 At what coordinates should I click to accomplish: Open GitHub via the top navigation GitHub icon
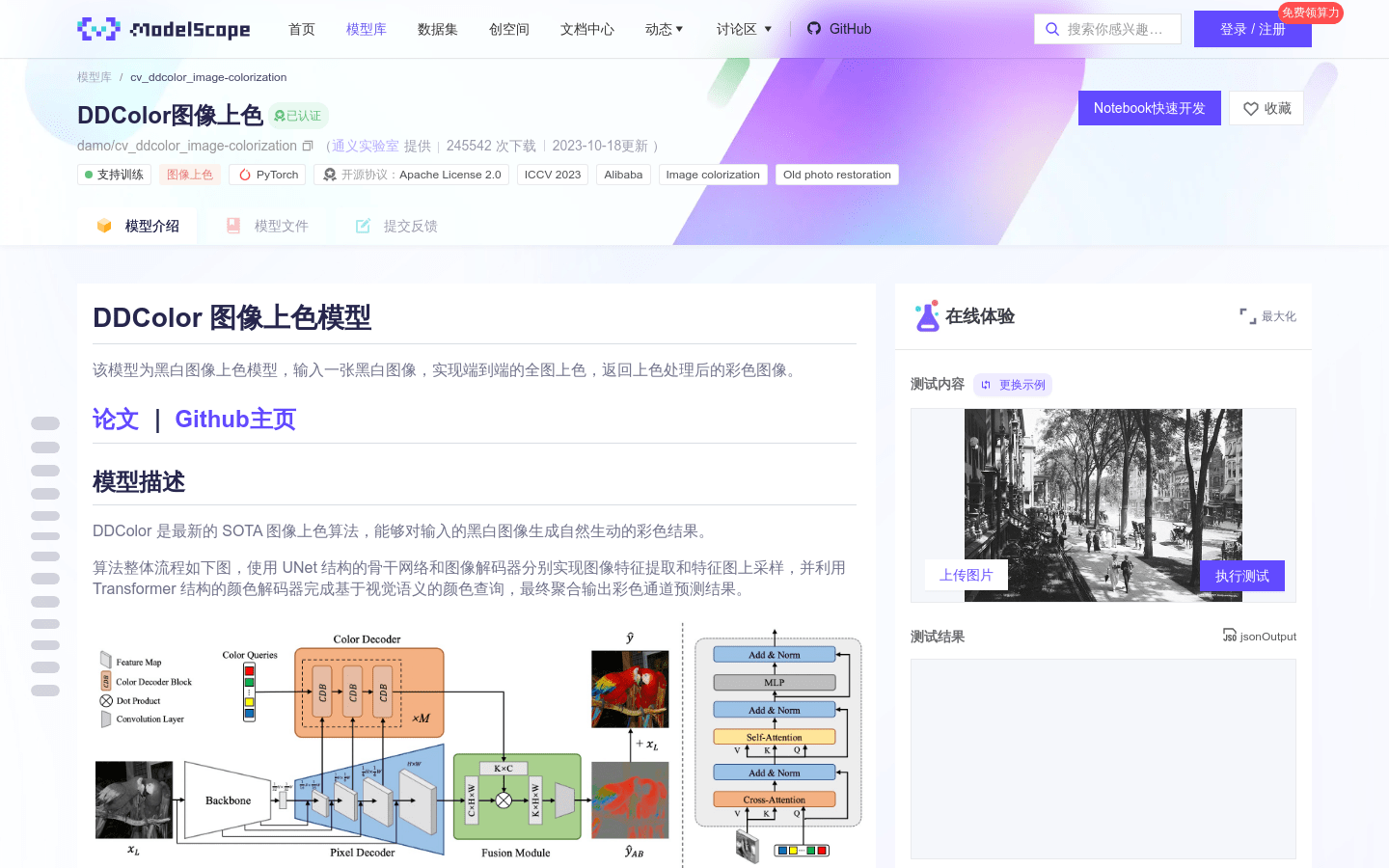point(814,28)
